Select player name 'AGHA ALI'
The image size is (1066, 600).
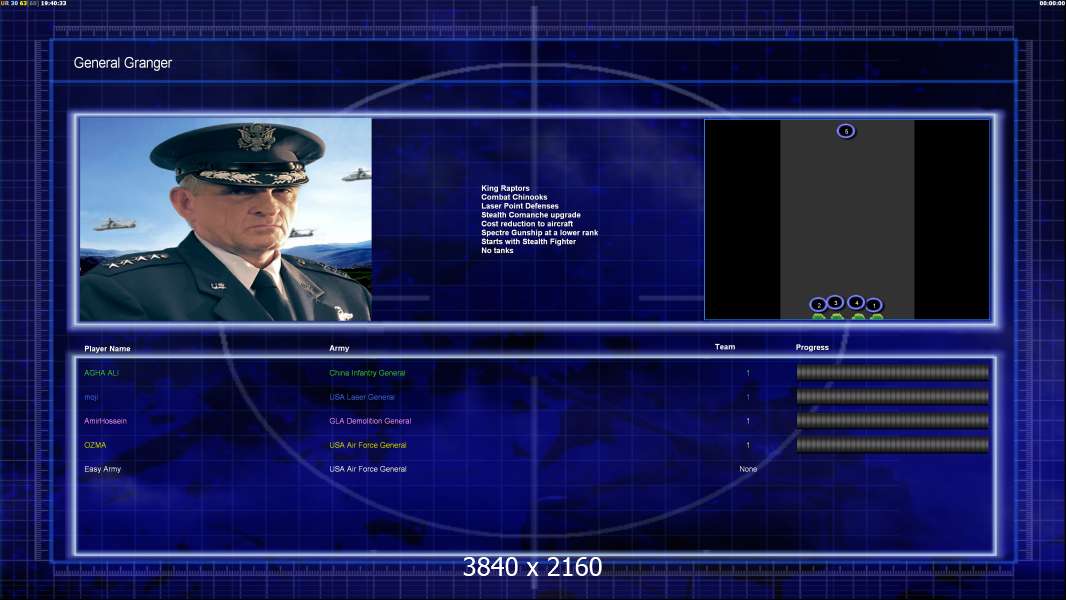101,373
